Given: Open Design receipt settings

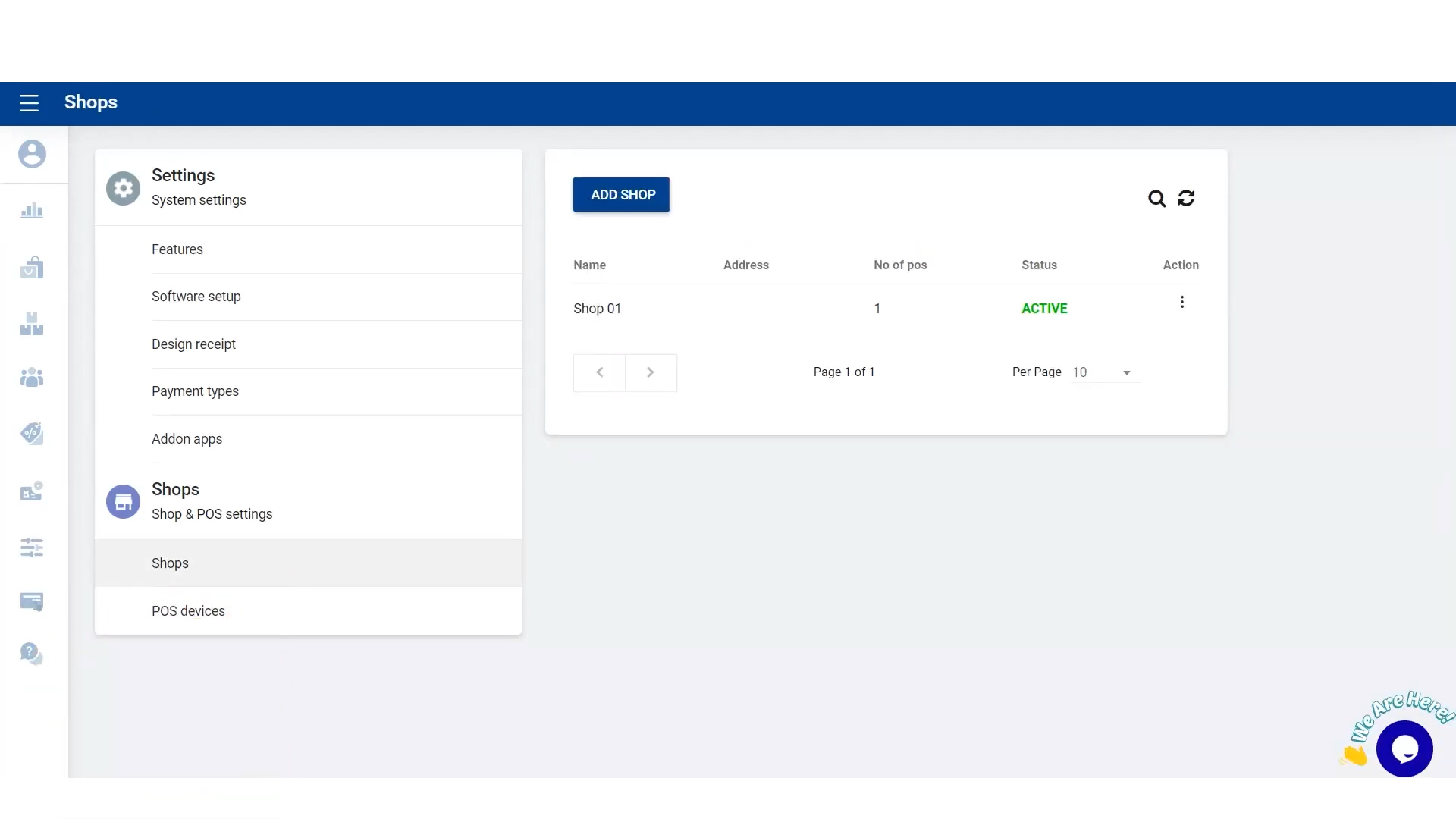Looking at the screenshot, I should (193, 344).
